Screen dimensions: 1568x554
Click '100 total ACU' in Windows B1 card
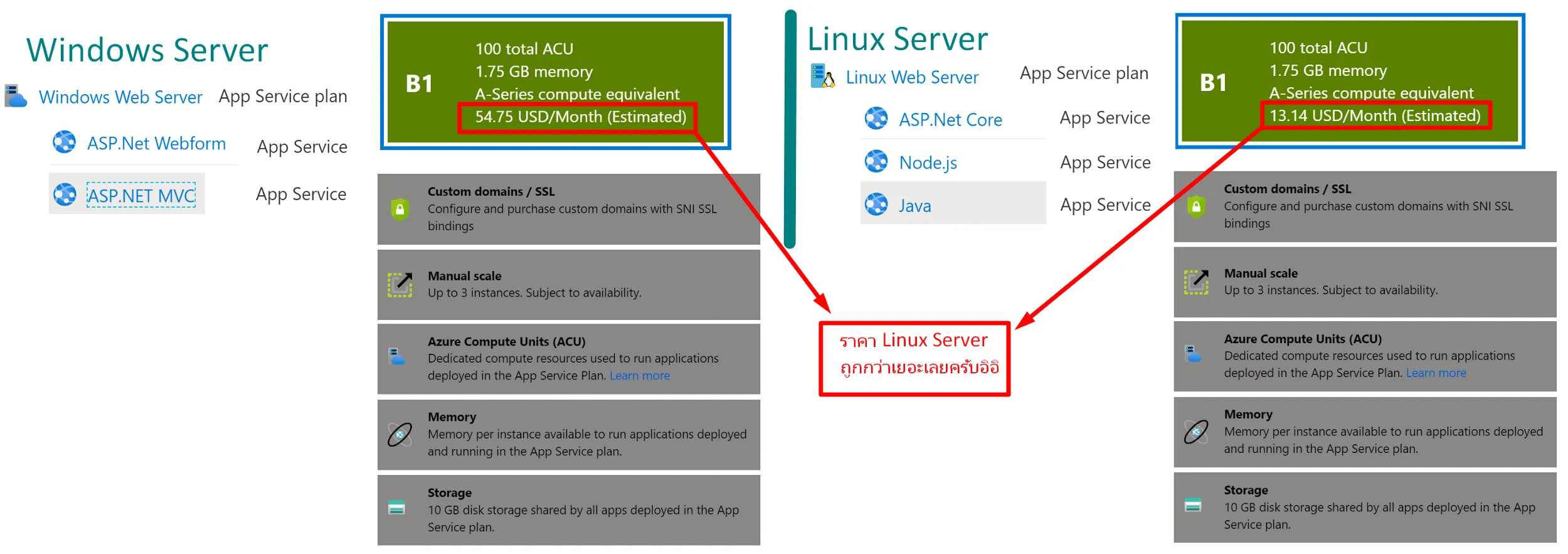(524, 50)
